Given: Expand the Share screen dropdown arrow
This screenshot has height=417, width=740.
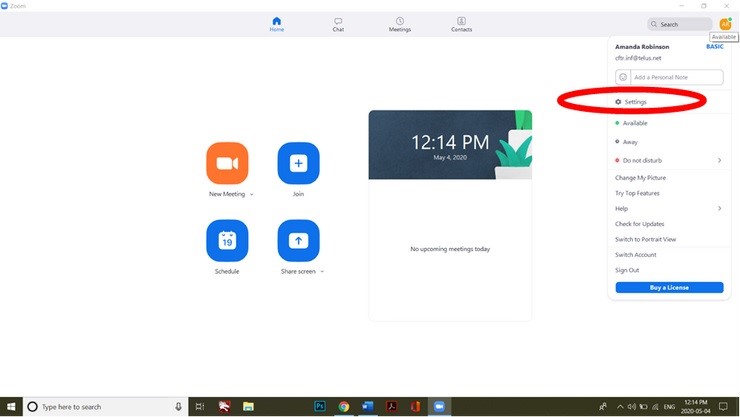Looking at the screenshot, I should [322, 272].
